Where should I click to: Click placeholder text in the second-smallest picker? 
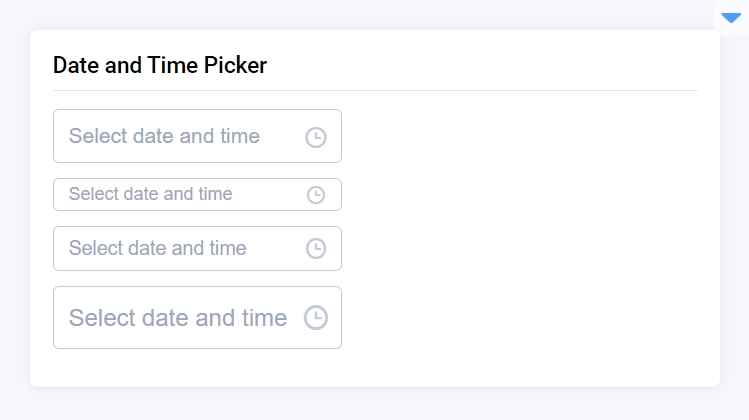click(x=157, y=248)
